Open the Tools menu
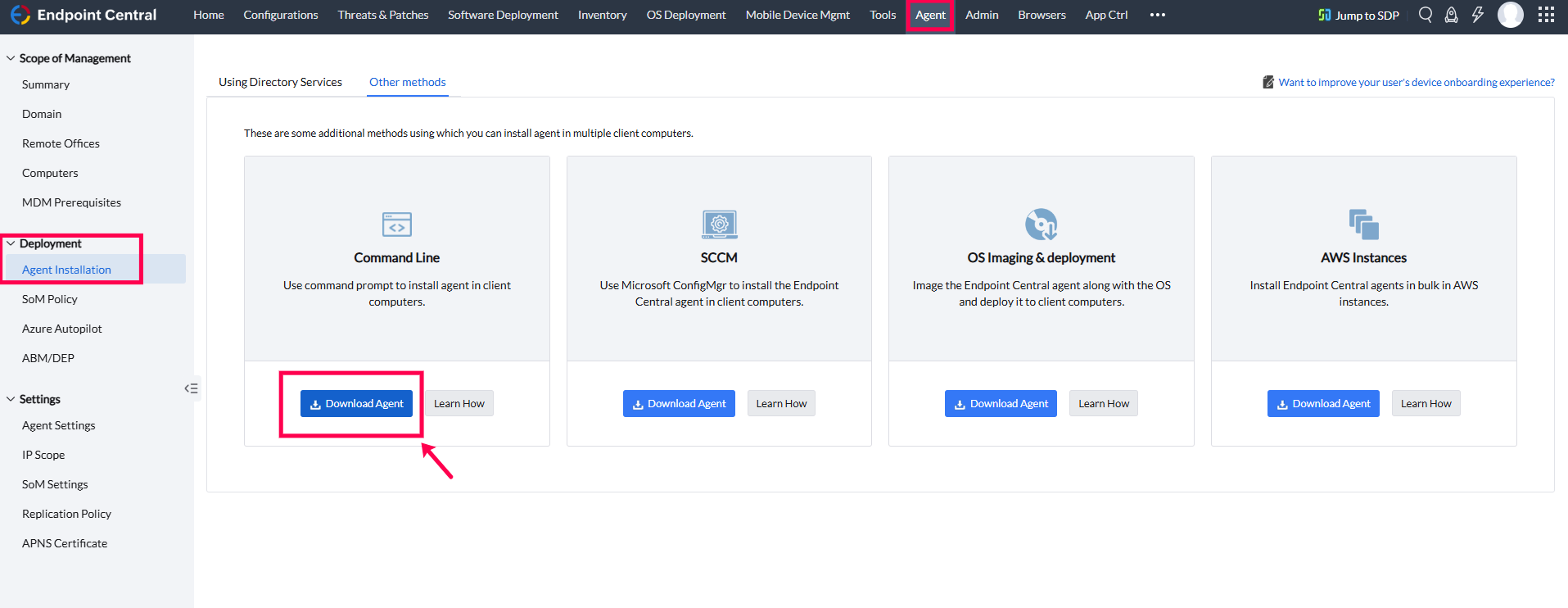This screenshot has width=1568, height=608. 883,15
